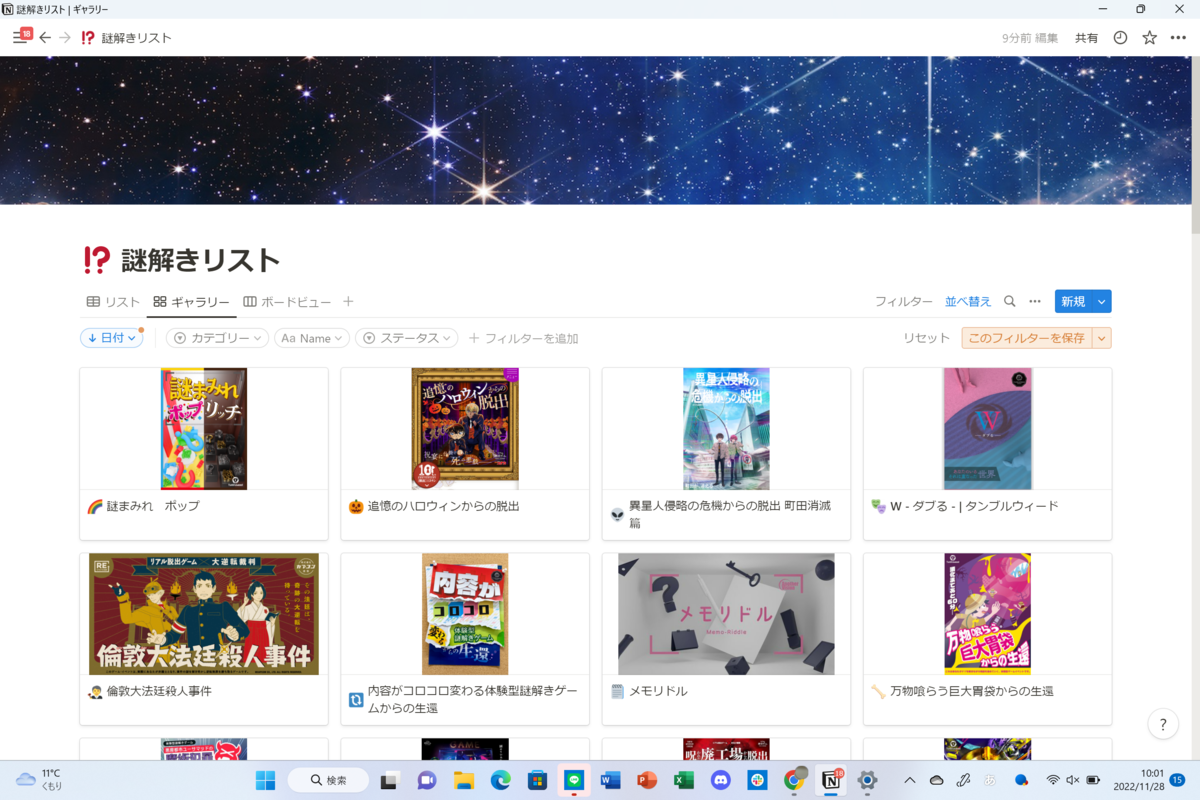
Task: Click the 9分前 編集 edit status
Action: [x=1030, y=38]
